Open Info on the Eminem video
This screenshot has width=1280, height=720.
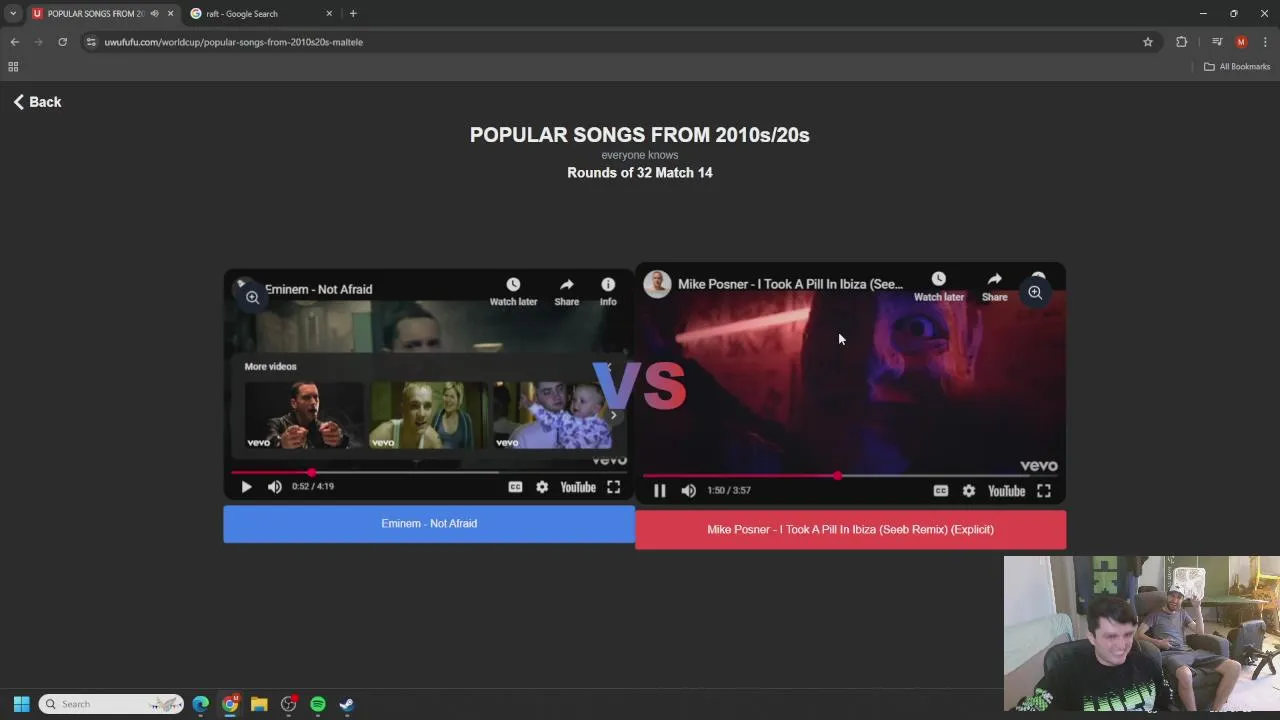(608, 291)
